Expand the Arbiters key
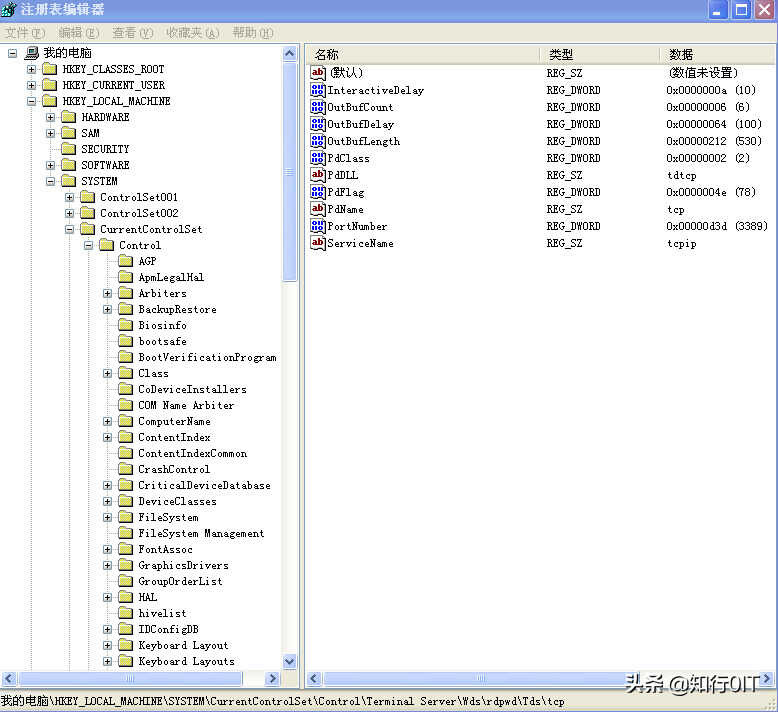Image resolution: width=778 pixels, height=712 pixels. click(x=107, y=293)
